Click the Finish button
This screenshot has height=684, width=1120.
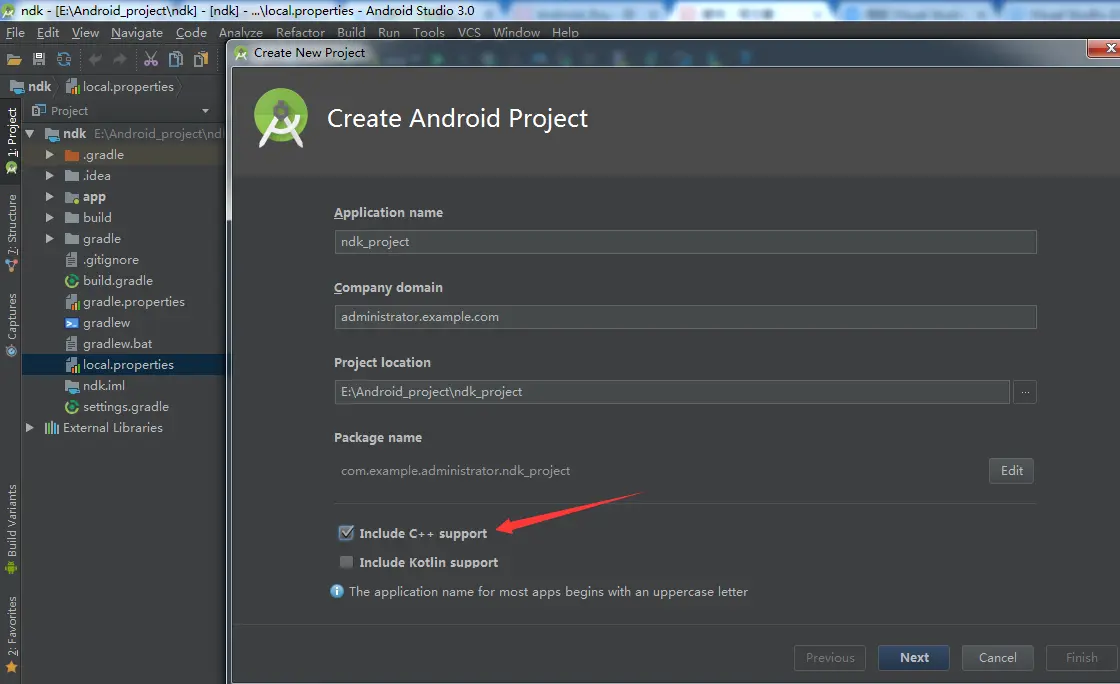(1081, 658)
